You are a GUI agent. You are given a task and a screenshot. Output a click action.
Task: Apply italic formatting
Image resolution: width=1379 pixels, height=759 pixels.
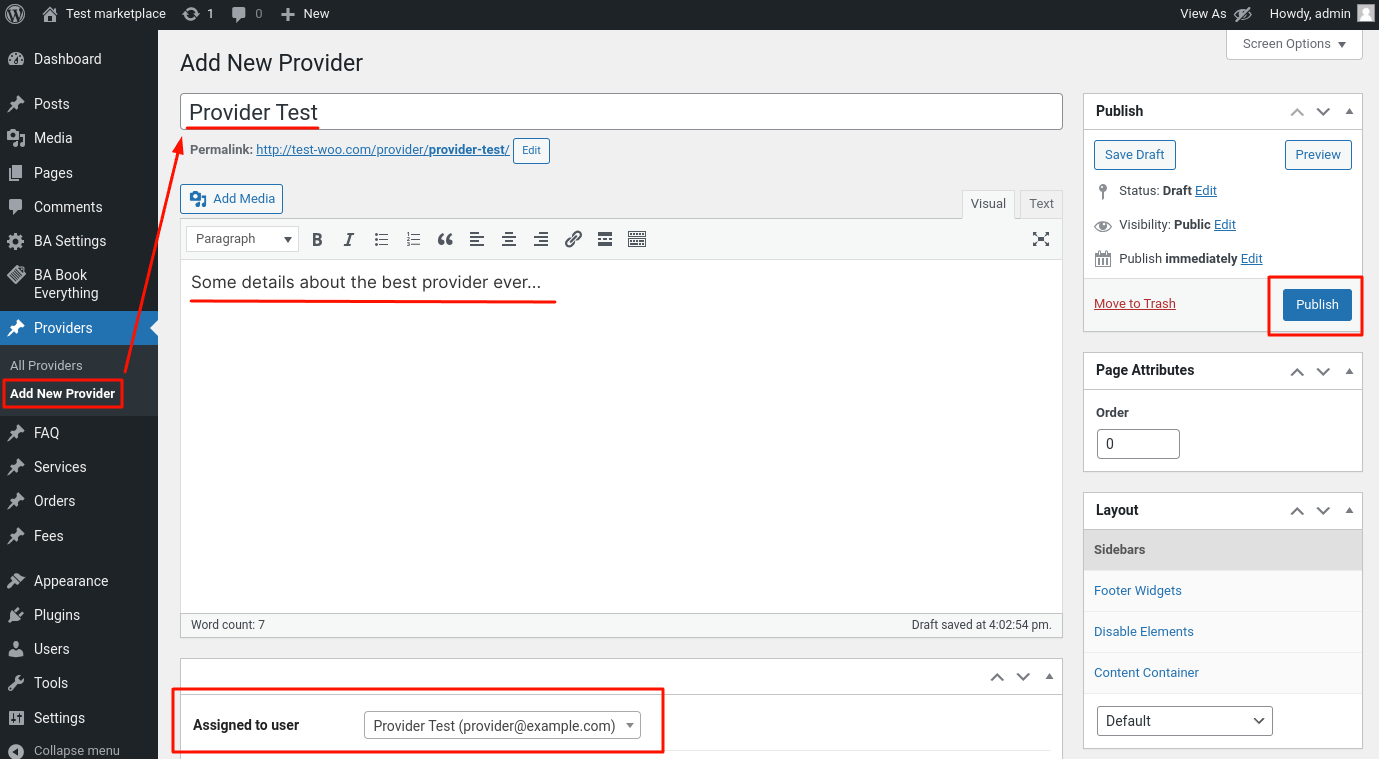coord(349,239)
